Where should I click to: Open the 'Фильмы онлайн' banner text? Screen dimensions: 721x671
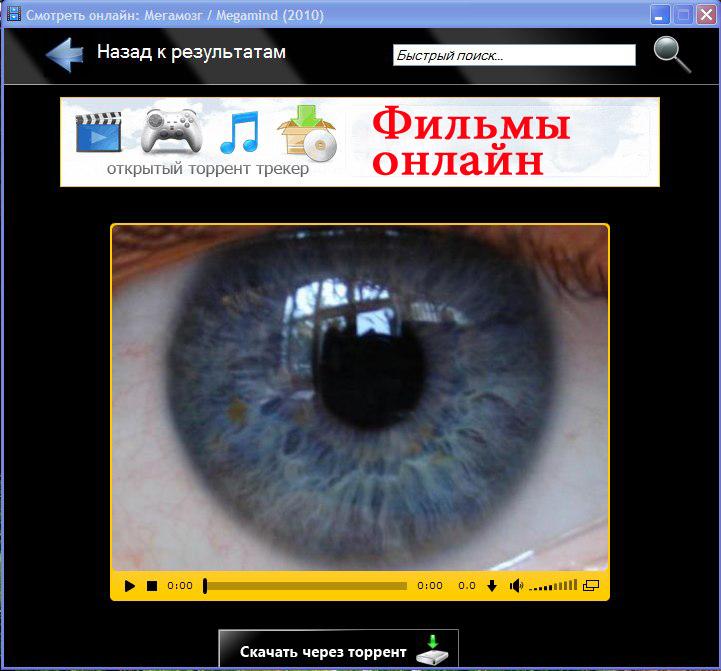[x=470, y=142]
